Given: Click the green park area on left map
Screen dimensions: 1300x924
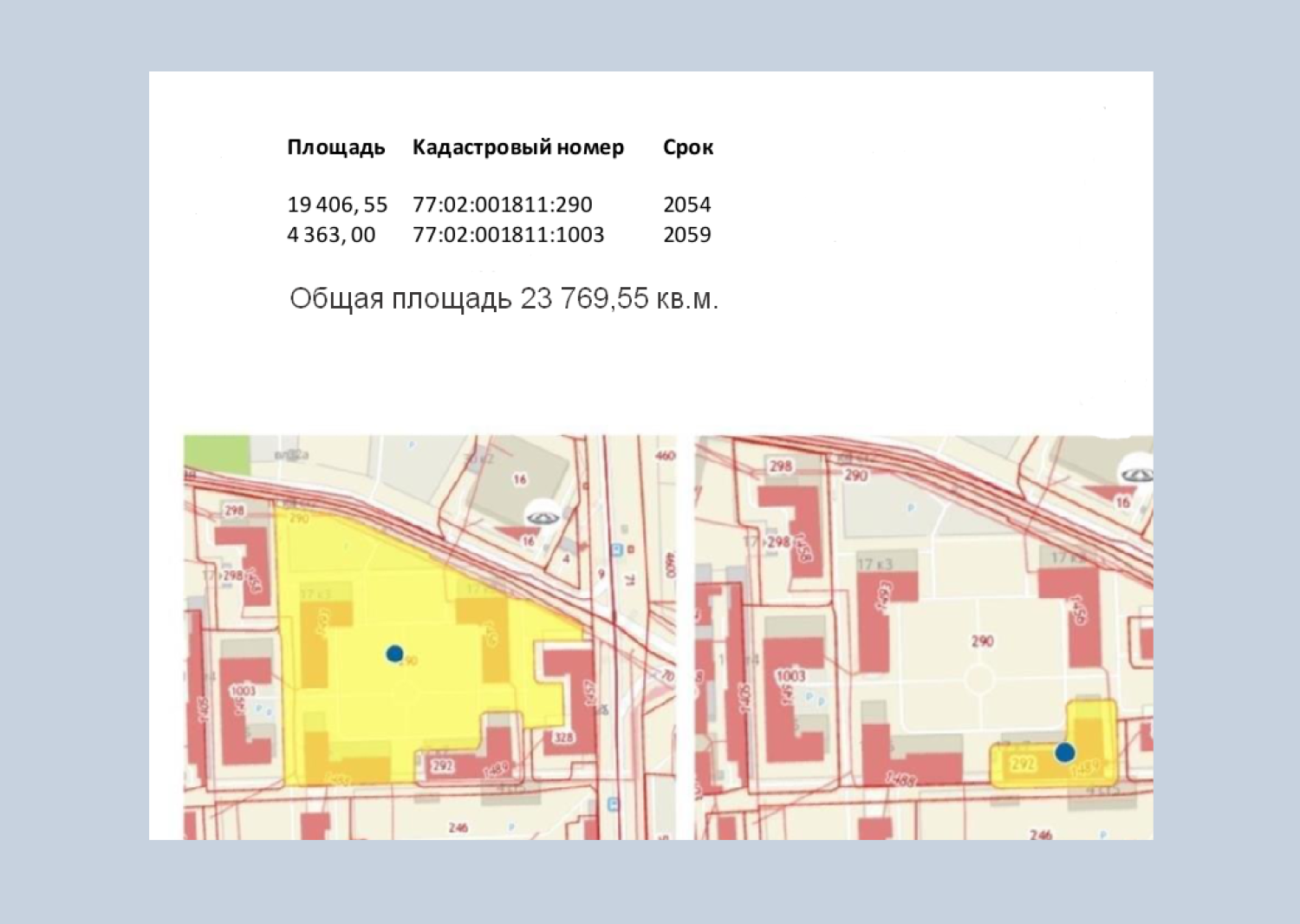Looking at the screenshot, I should (x=217, y=453).
